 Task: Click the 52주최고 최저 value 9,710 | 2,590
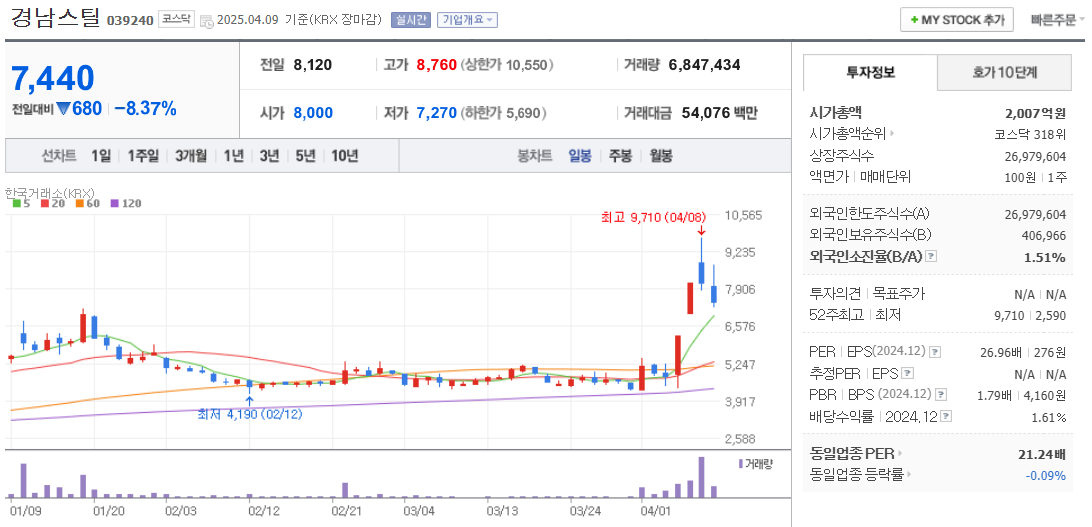[x=1031, y=315]
